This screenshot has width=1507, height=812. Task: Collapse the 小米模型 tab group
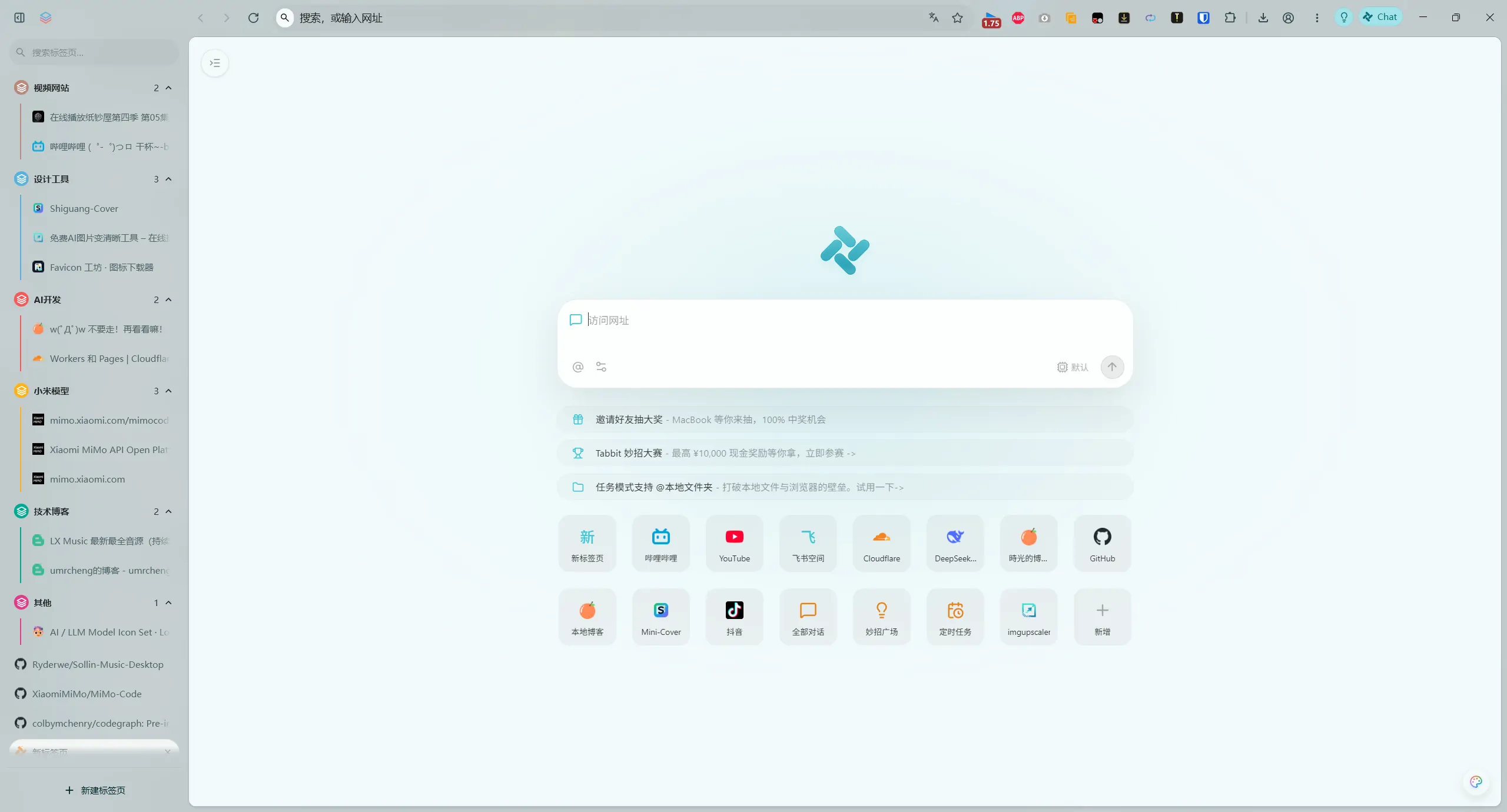point(169,391)
